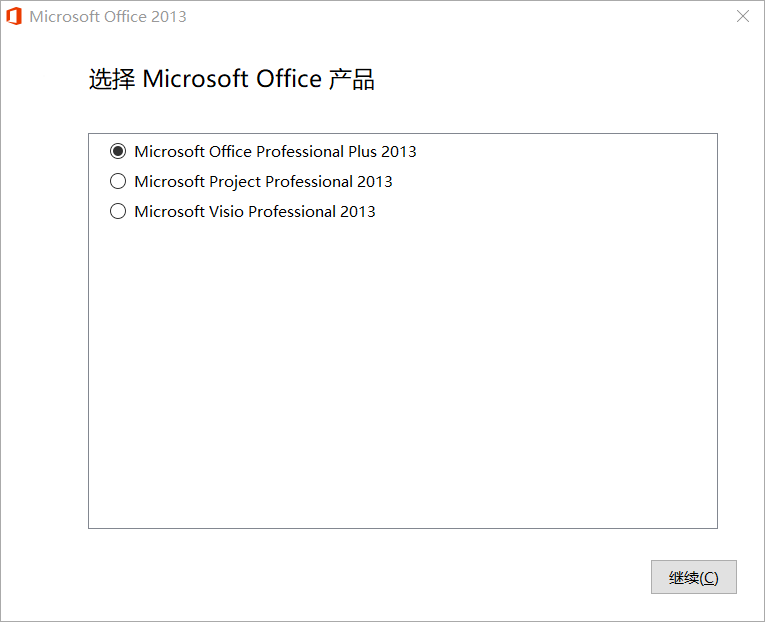The width and height of the screenshot is (765, 622).
Task: Click the "Microsoft Project Professional 2013" label text
Action: coord(263,182)
